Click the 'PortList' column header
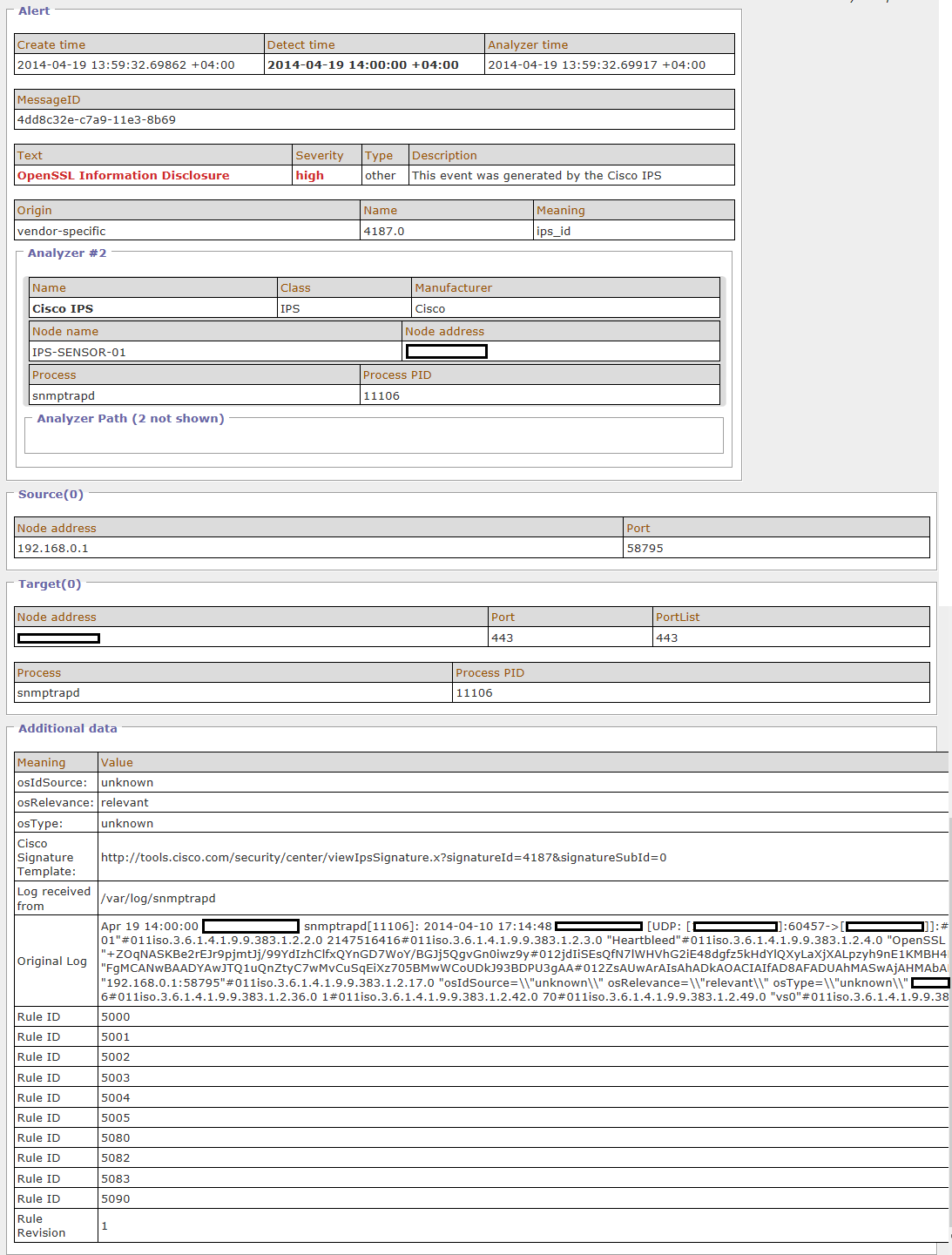Screen dimensions: 952x1255 click(x=678, y=617)
